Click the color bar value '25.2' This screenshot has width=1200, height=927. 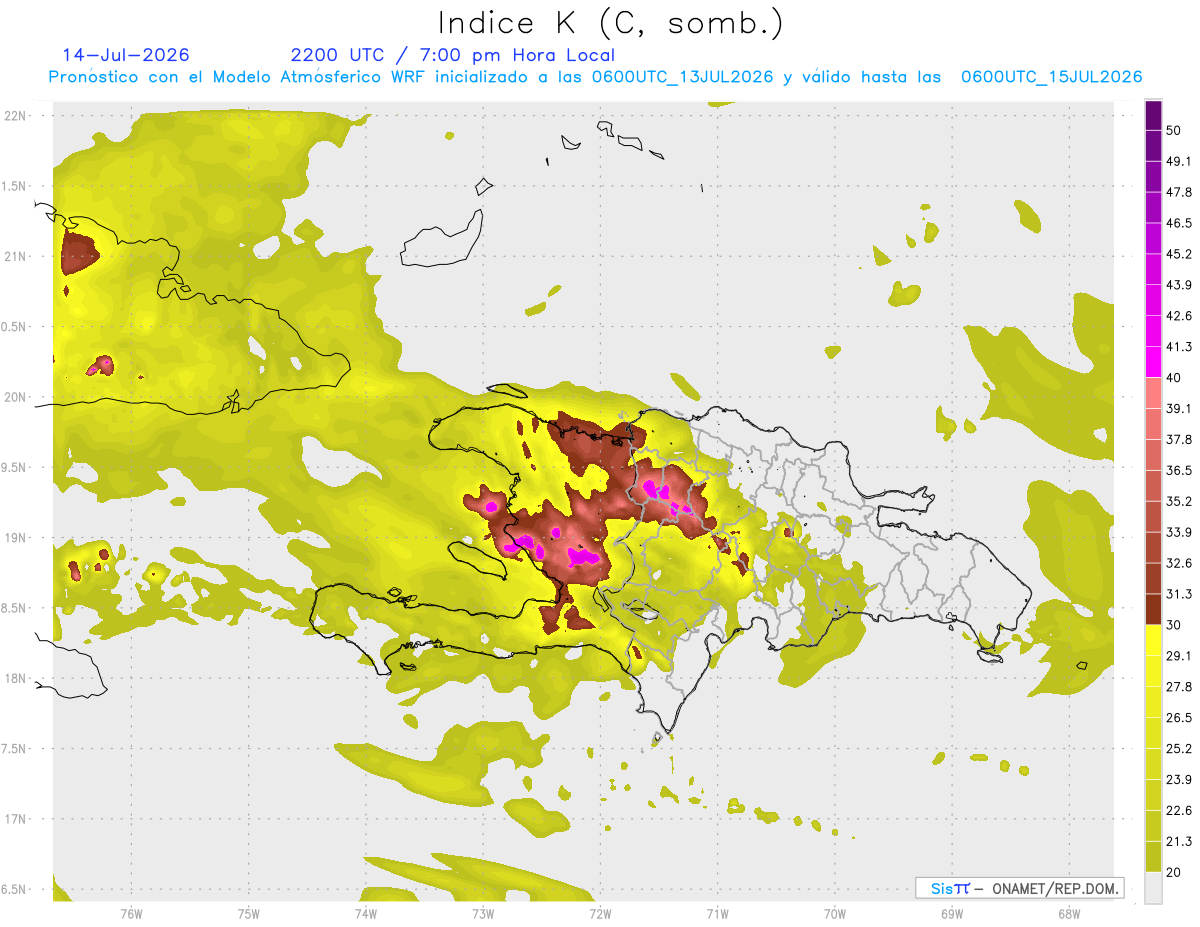1180,749
